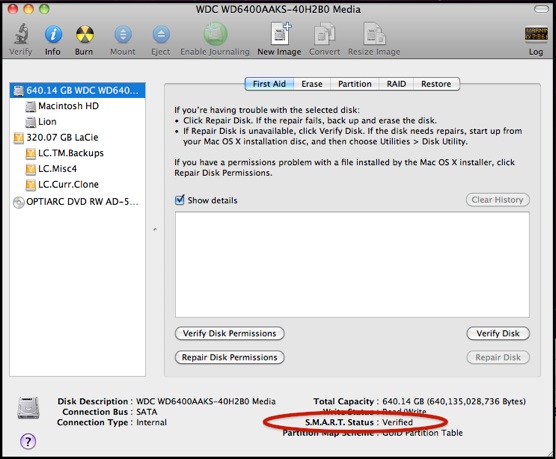Click the Verify Disk button
The height and width of the screenshot is (459, 556).
[x=498, y=333]
